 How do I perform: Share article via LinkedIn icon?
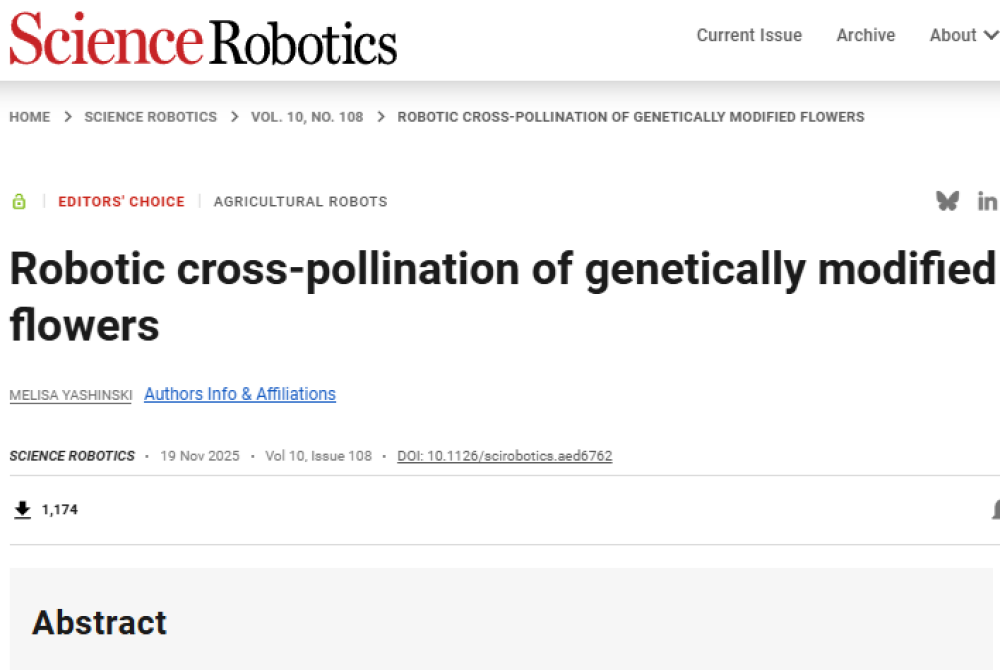point(987,201)
